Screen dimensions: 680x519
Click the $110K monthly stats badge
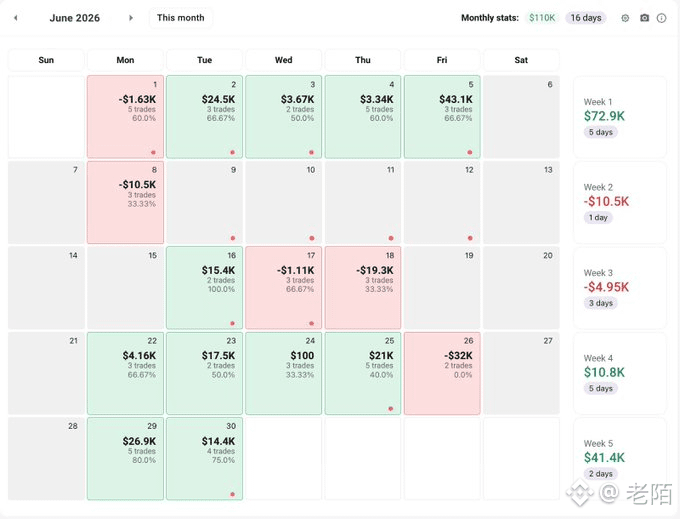click(542, 18)
